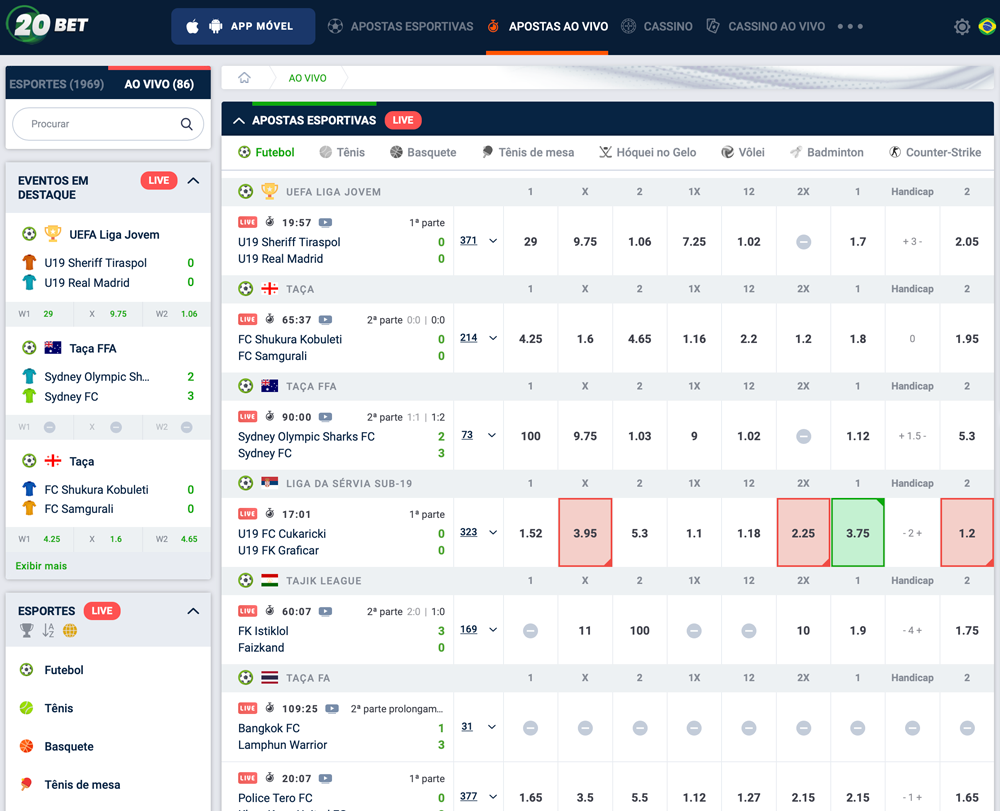Viewport: 1000px width, 811px height.
Task: Open Cassino menu item
Action: 657,27
